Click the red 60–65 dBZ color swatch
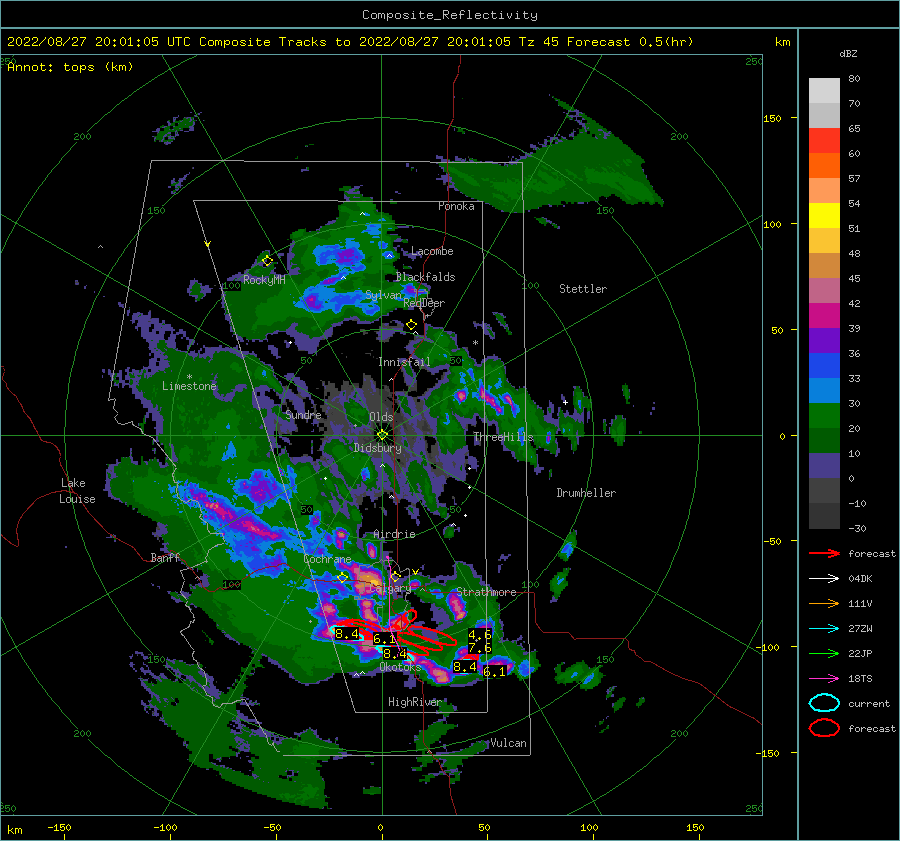 click(x=824, y=141)
